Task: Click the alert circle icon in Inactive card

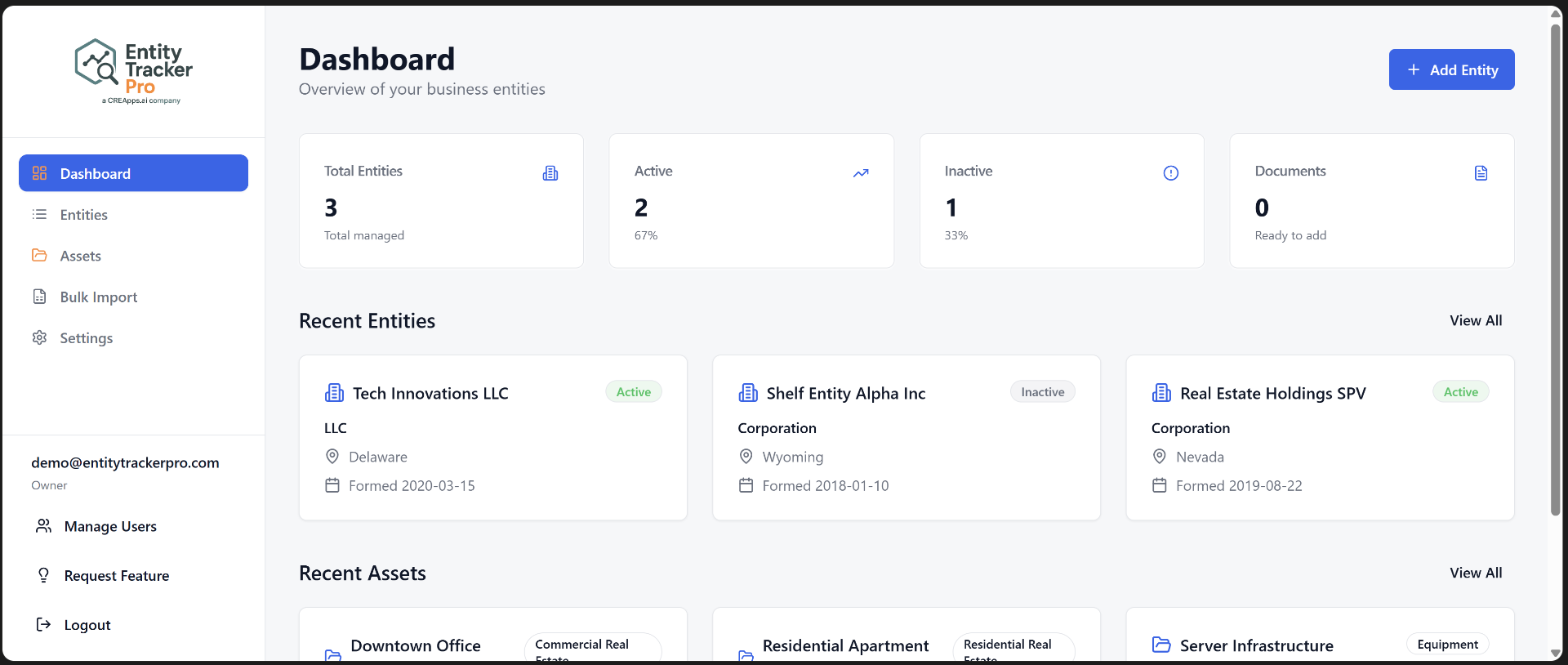Action: (x=1171, y=173)
